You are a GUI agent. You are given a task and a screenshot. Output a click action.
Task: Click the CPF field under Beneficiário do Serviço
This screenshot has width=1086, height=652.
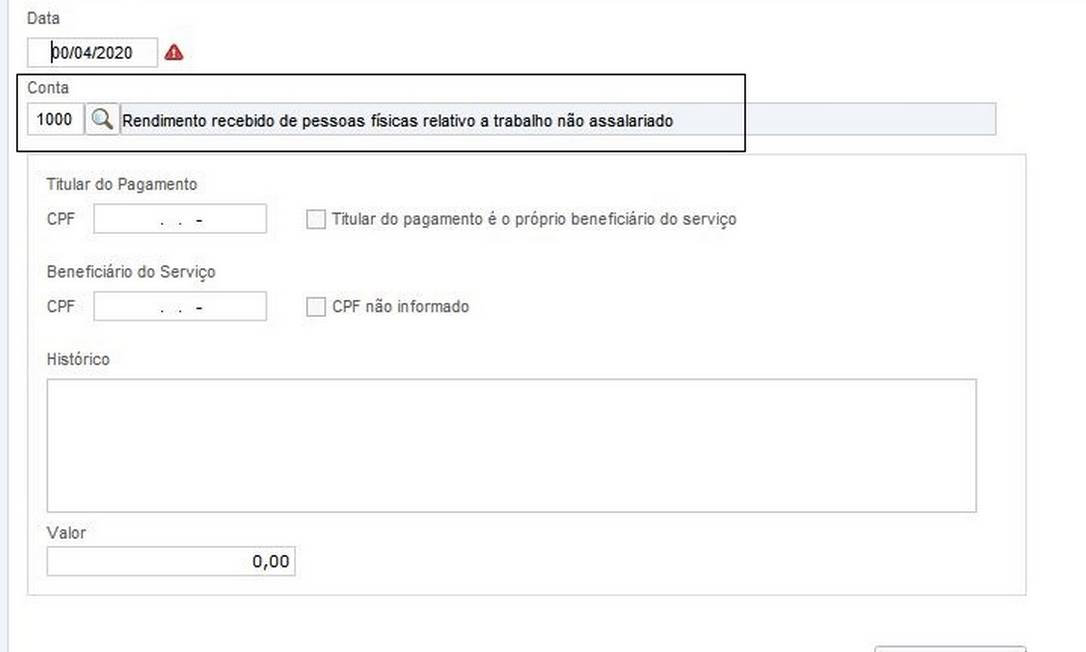tap(180, 307)
